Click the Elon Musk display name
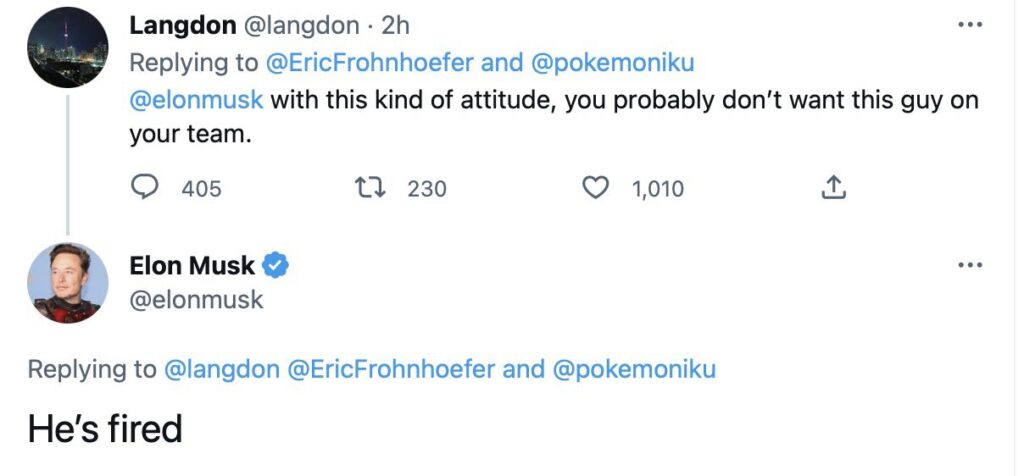1024x476 pixels. coord(192,265)
